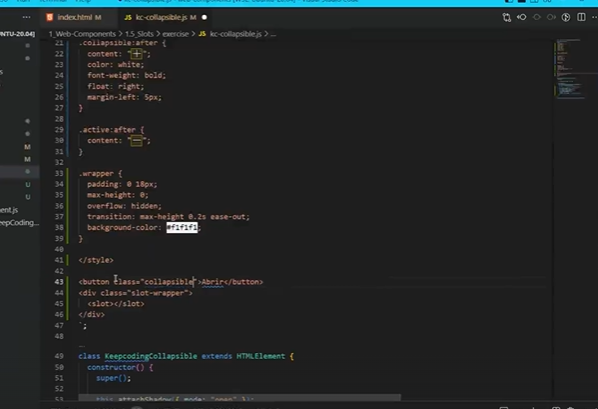Go to previous change using the arrow-circle icon
598x409 pixels.
tap(521, 17)
